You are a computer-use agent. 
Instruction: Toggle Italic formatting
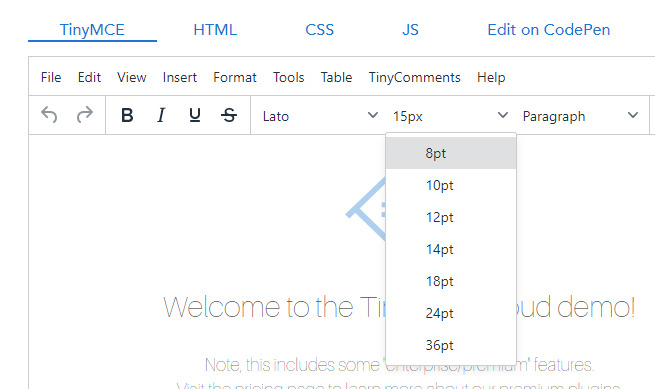161,115
